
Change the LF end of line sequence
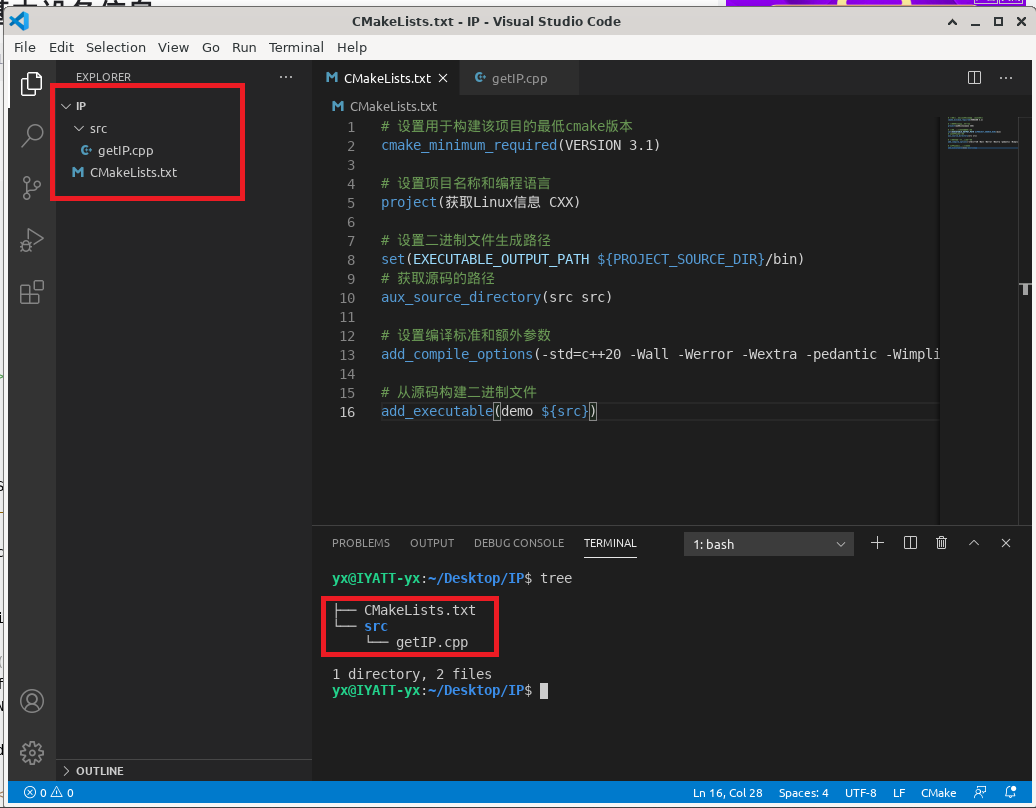tap(899, 793)
